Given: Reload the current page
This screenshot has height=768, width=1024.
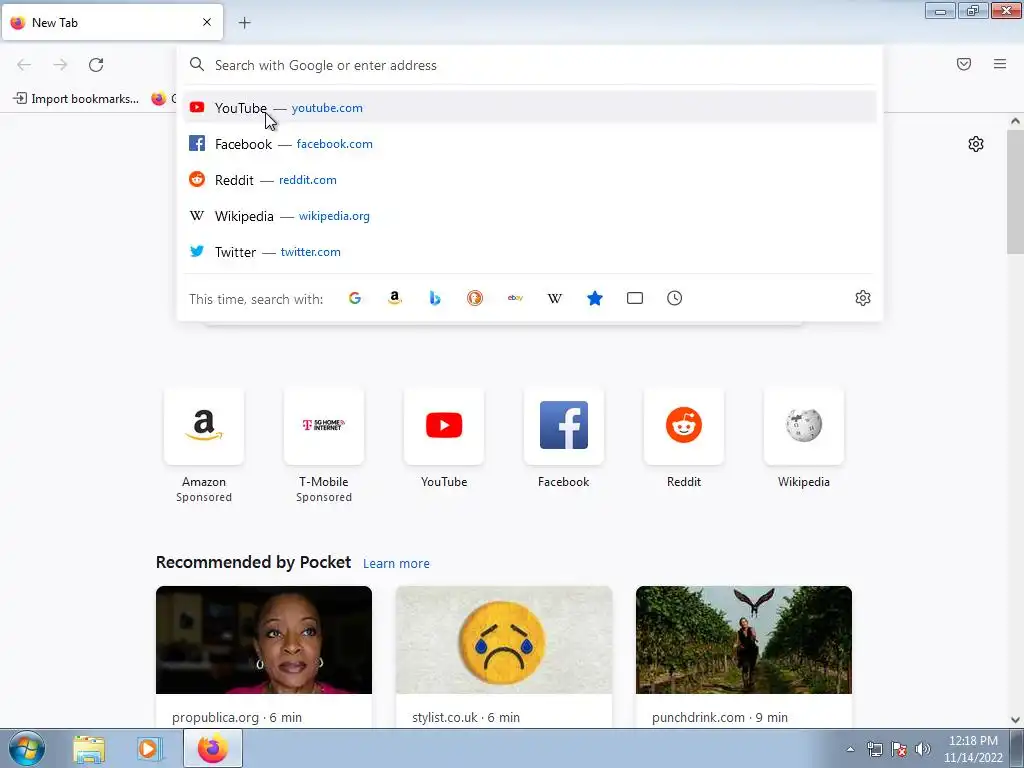Looking at the screenshot, I should click(96, 65).
